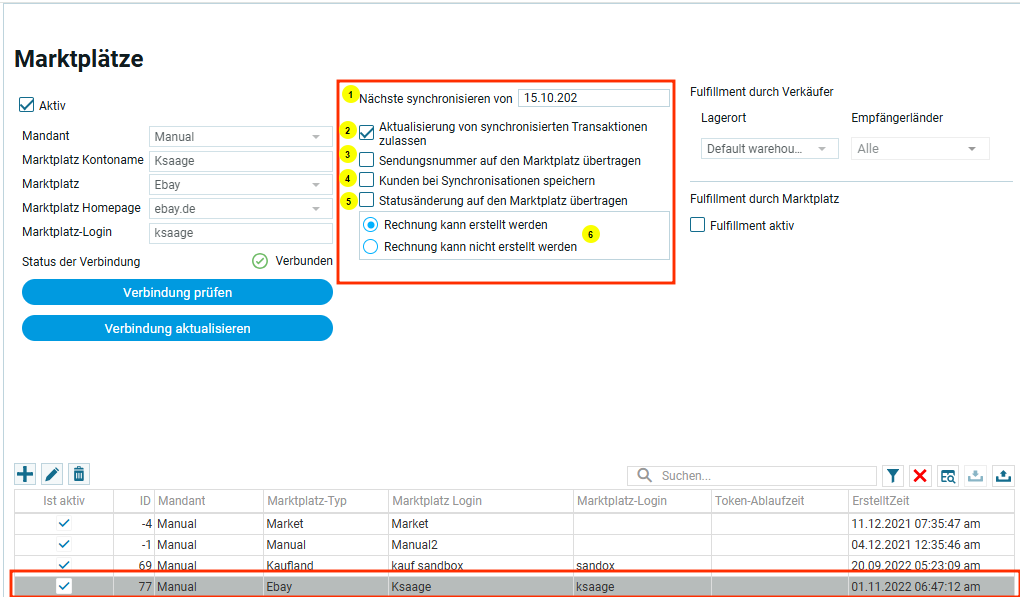Sort table by the Marktplatz-Typ column header
Screen dimensions: 1020x597
pos(324,500)
